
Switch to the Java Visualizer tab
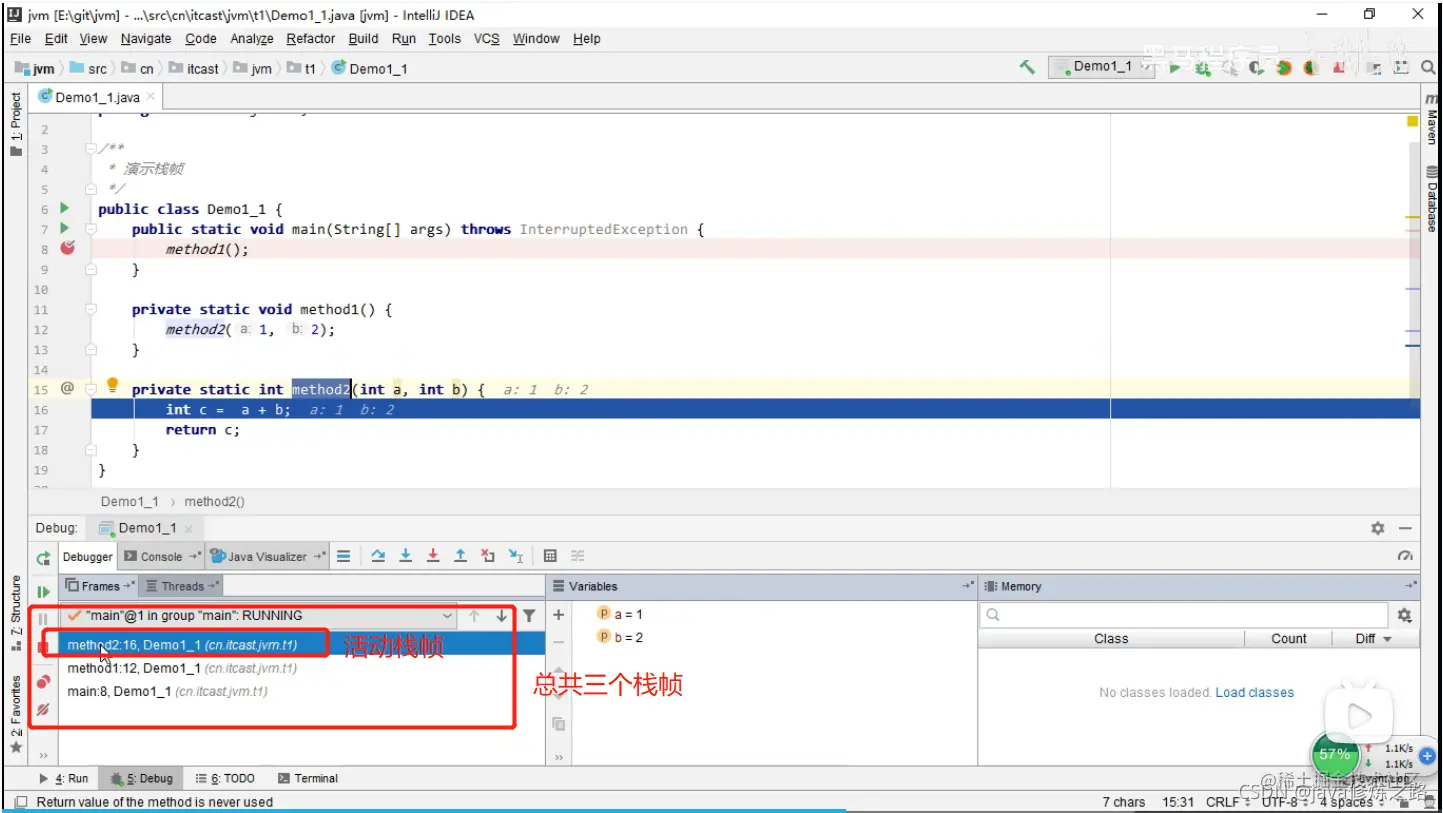pos(267,556)
